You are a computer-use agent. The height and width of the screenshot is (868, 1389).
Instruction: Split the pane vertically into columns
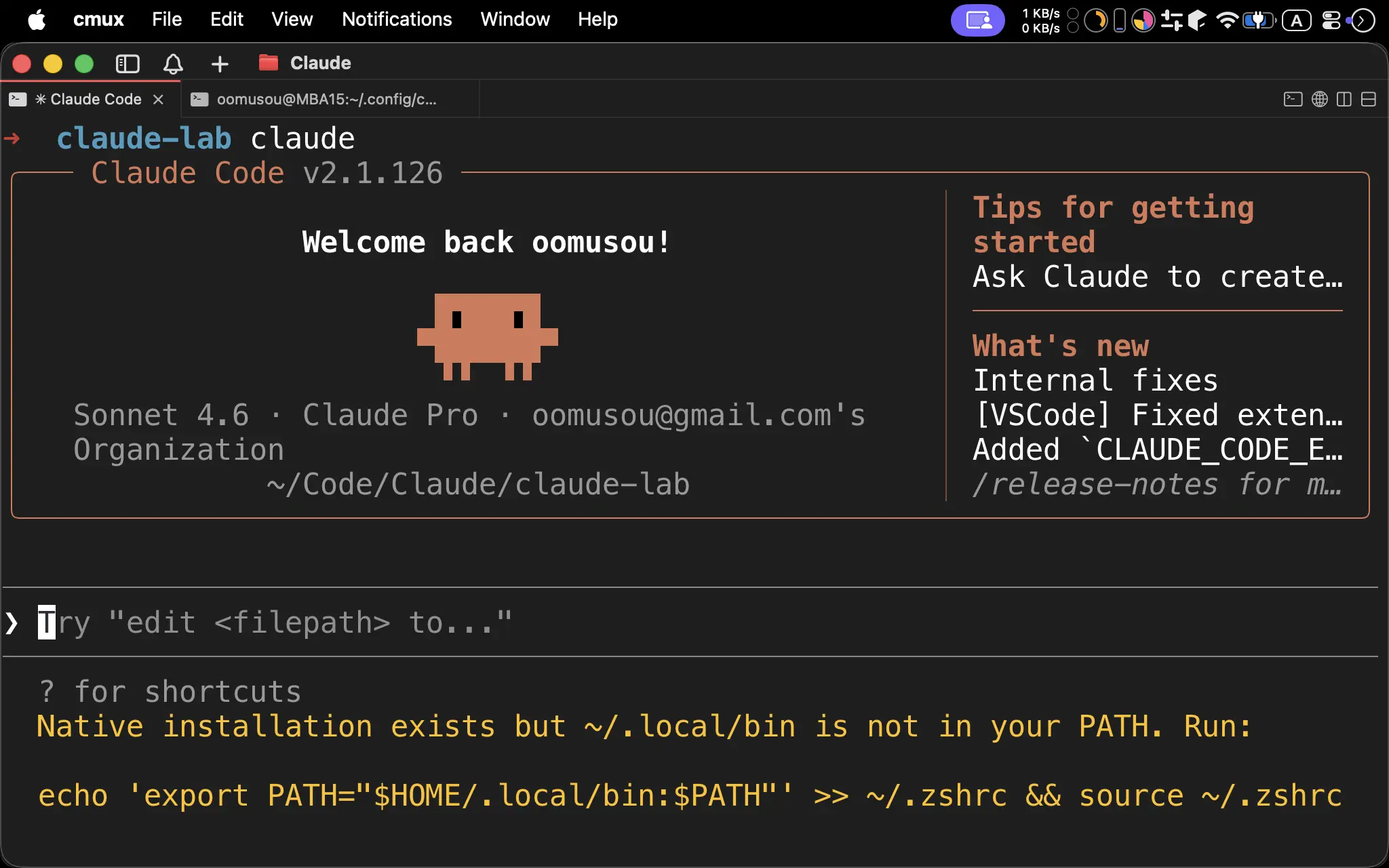(1344, 99)
